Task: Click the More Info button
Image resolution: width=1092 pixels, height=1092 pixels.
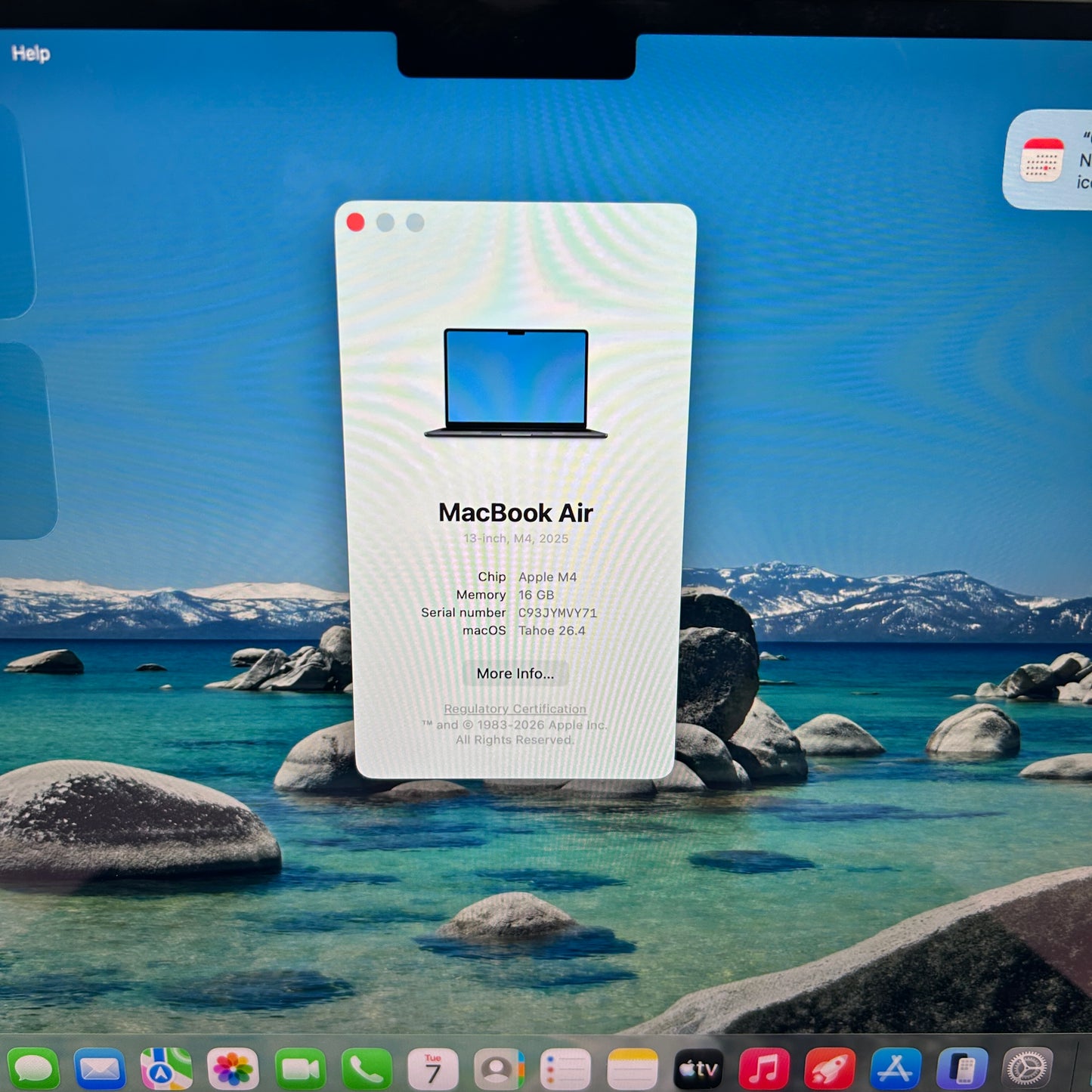Action: point(515,673)
